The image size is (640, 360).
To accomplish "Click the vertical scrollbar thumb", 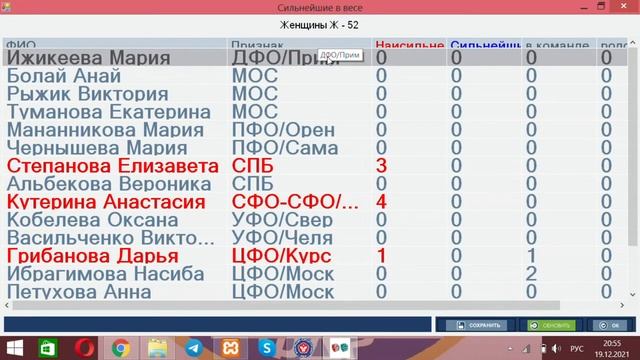I will (x=633, y=147).
